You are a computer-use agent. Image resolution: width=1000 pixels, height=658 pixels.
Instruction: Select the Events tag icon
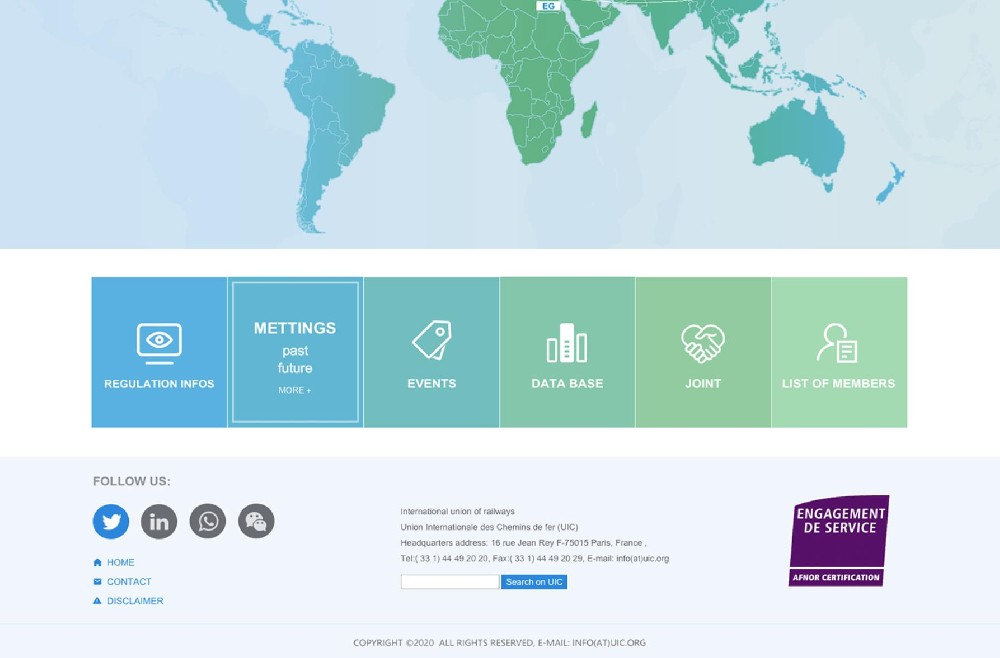tap(432, 341)
